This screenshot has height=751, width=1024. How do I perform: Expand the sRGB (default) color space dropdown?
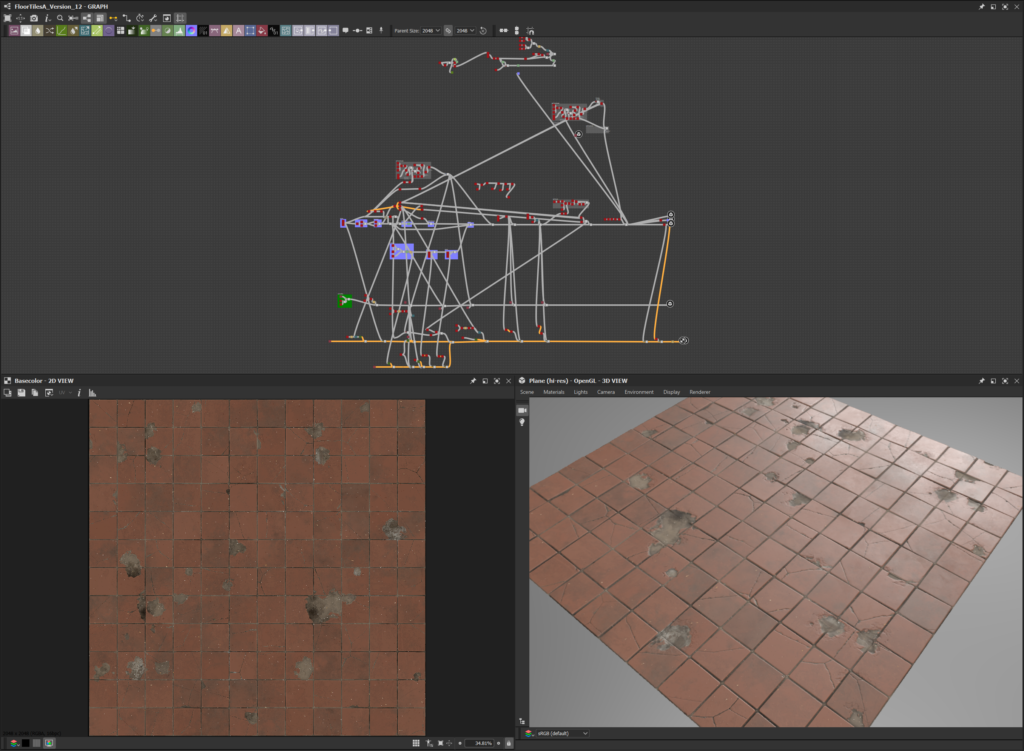[562, 733]
